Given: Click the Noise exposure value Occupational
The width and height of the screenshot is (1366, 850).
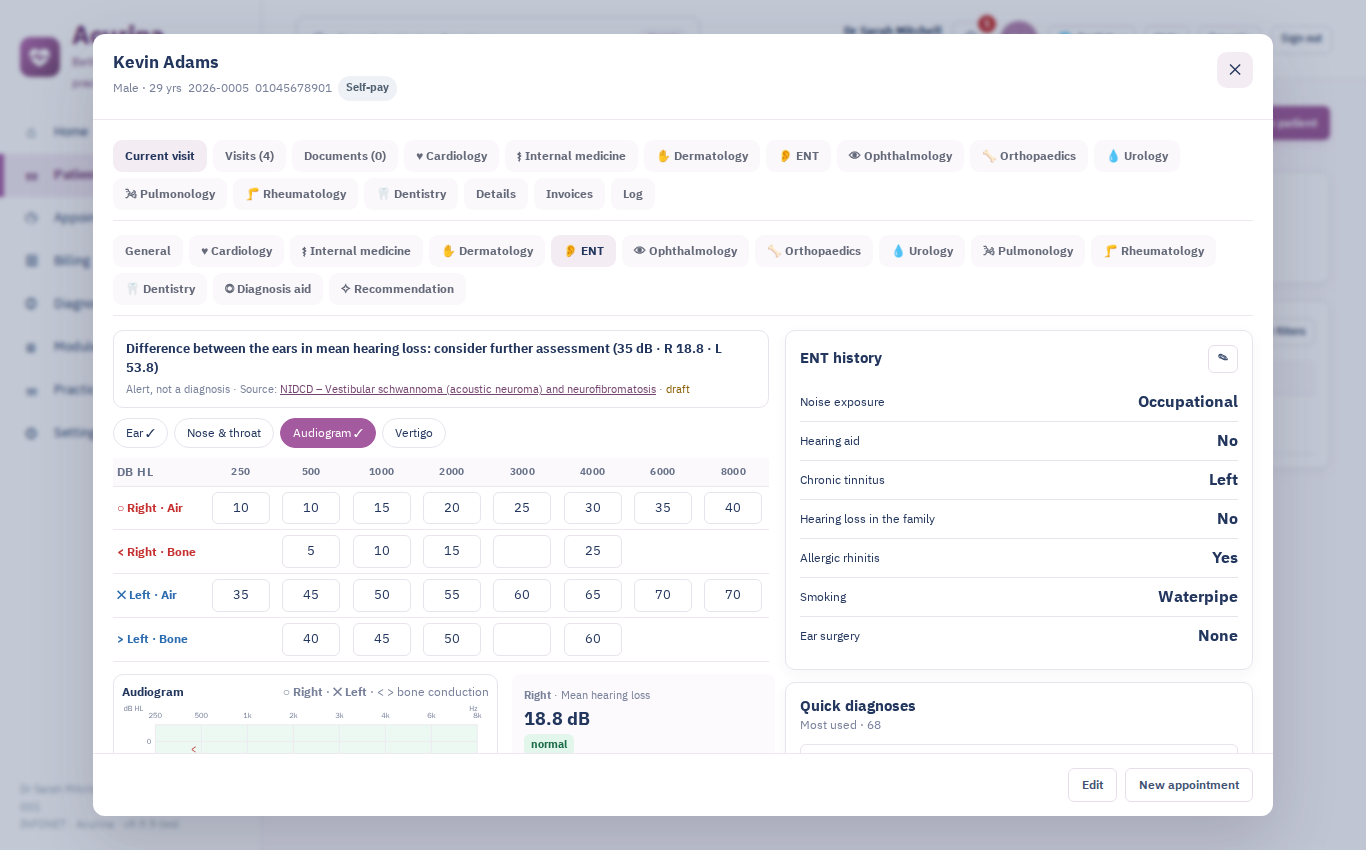Looking at the screenshot, I should [1188, 402].
